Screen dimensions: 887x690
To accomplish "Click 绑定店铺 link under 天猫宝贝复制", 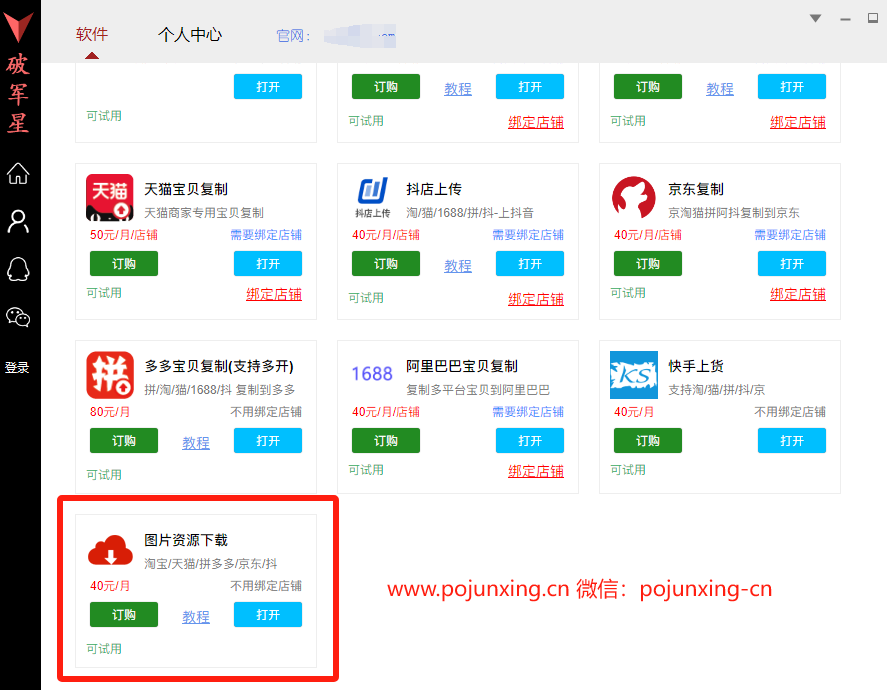I will click(274, 294).
